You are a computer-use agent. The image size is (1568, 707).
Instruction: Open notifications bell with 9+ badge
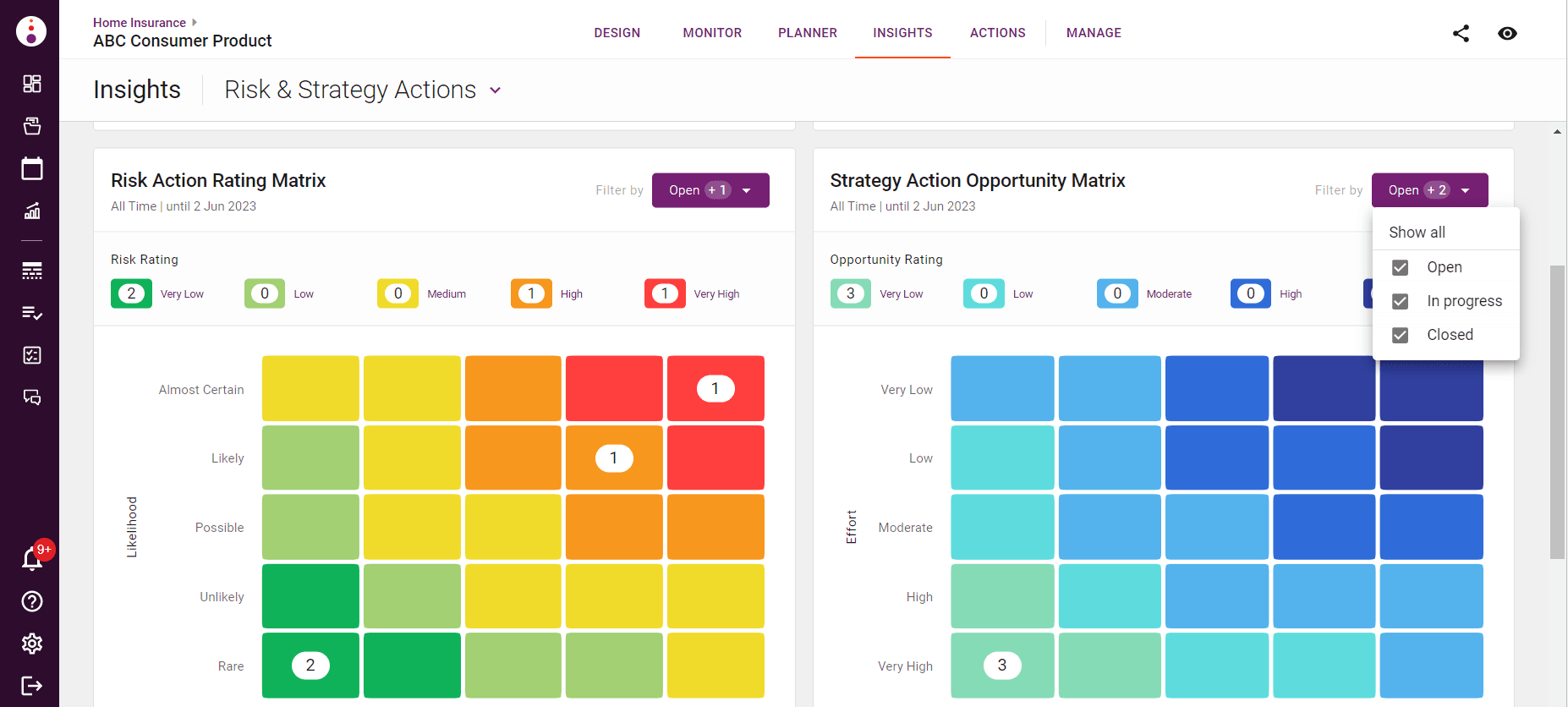coord(32,559)
